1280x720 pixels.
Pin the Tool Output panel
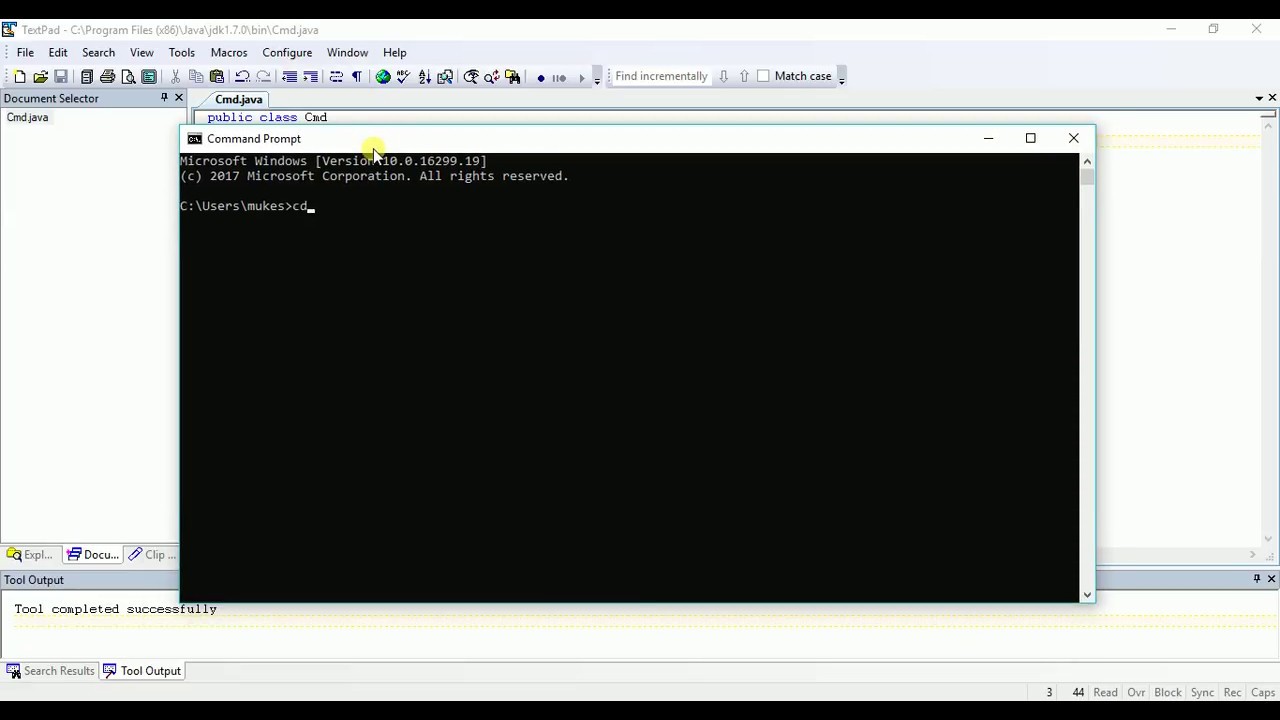1257,579
